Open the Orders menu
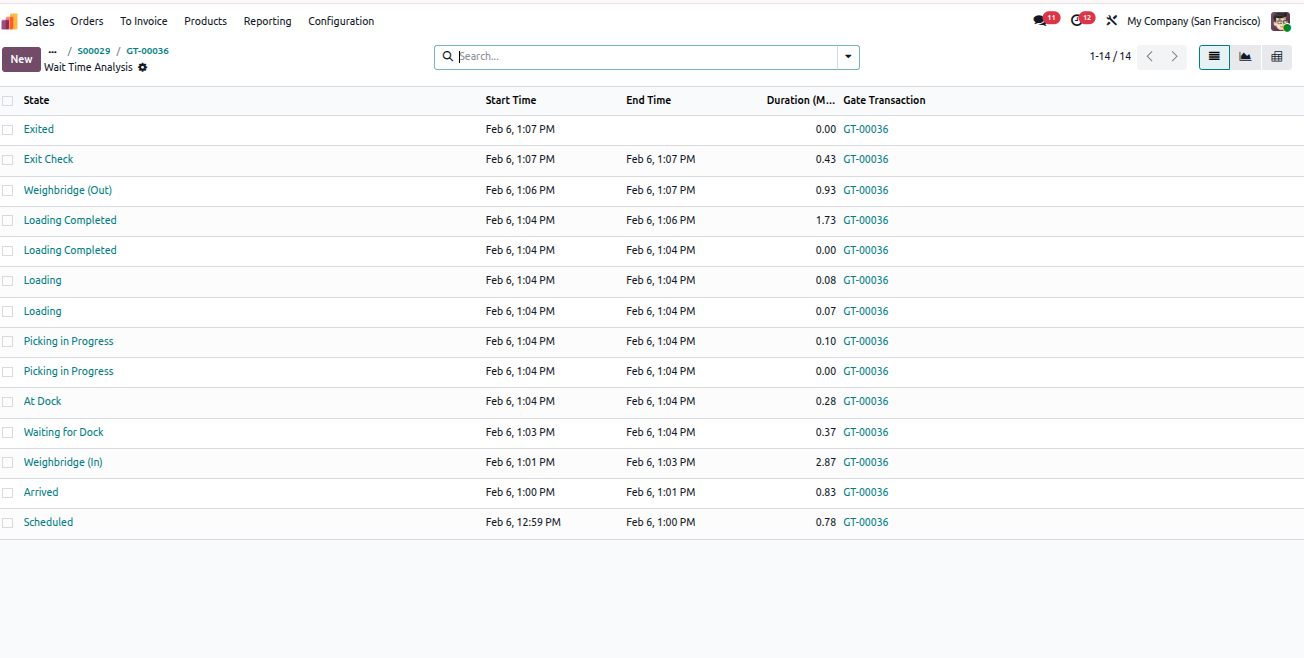 pos(87,21)
